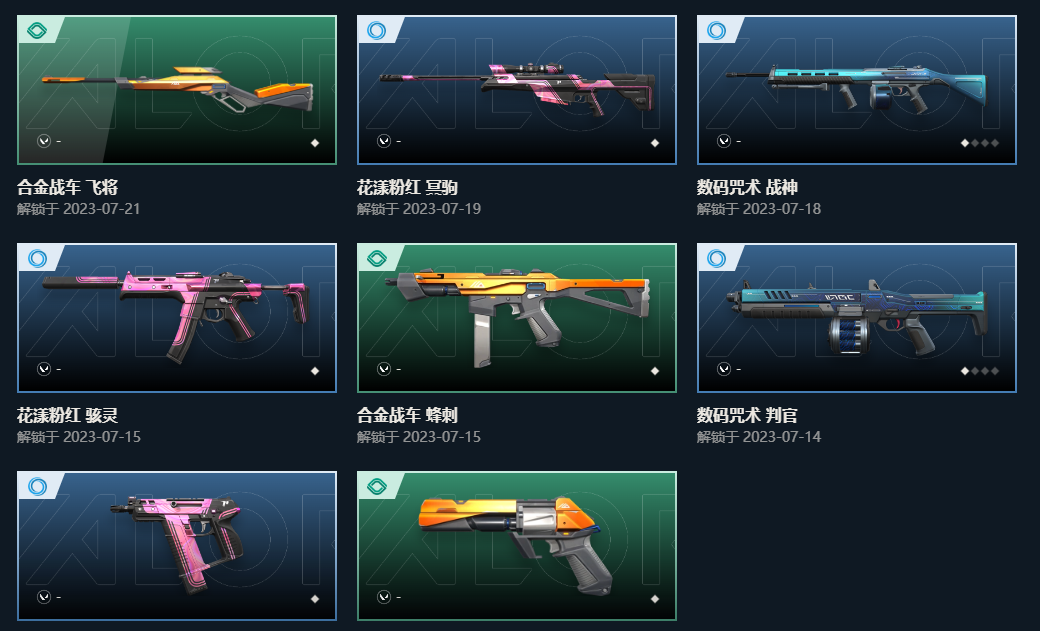The image size is (1040, 631).
Task: Click the blue tier icon on 花漾粉红 冥驹 card
Action: click(x=376, y=31)
